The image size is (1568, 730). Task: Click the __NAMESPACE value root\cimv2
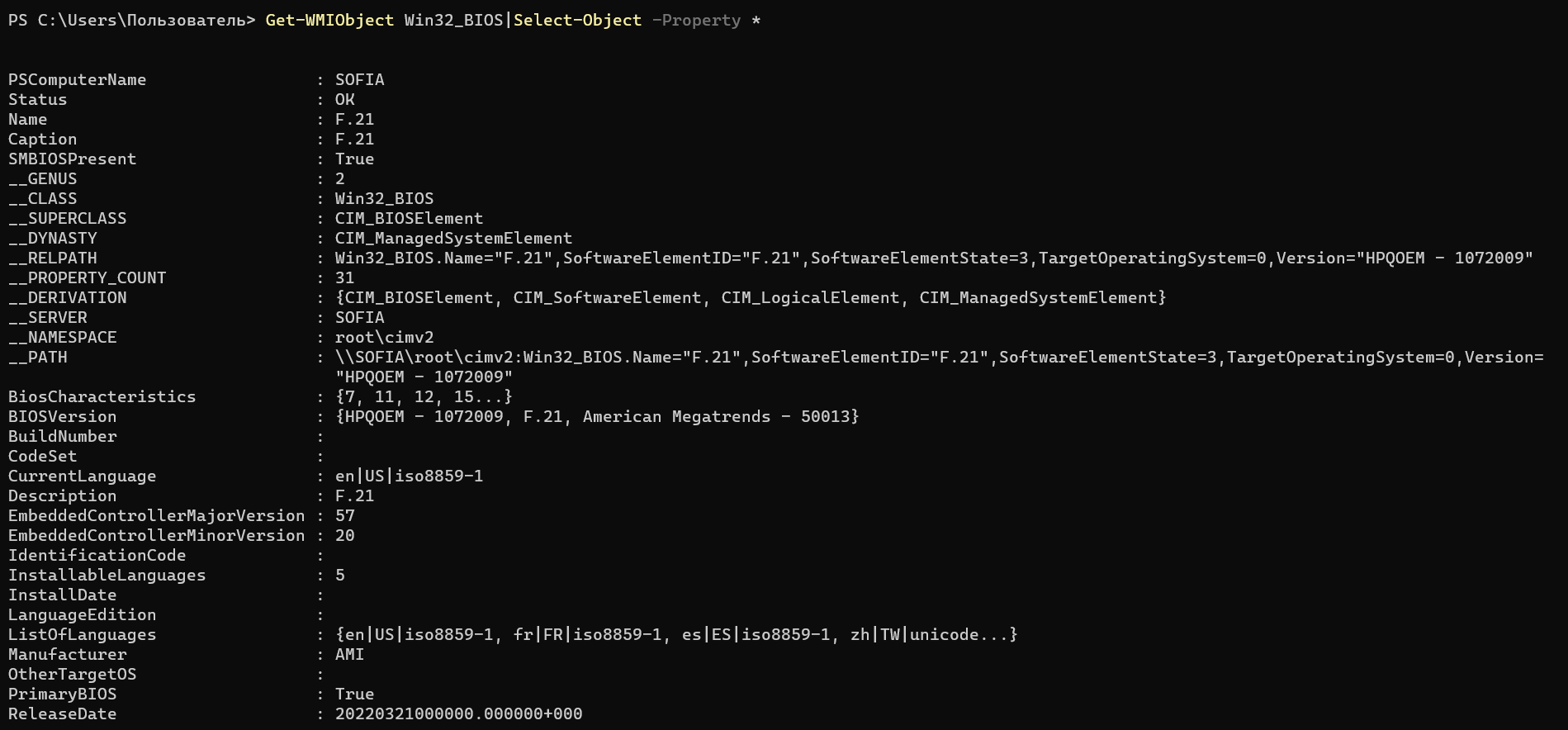pos(384,337)
